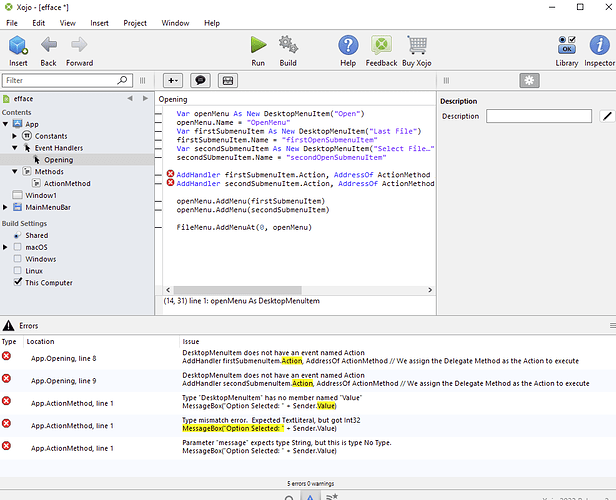
Task: Open the Feedback icon
Action: (x=381, y=45)
